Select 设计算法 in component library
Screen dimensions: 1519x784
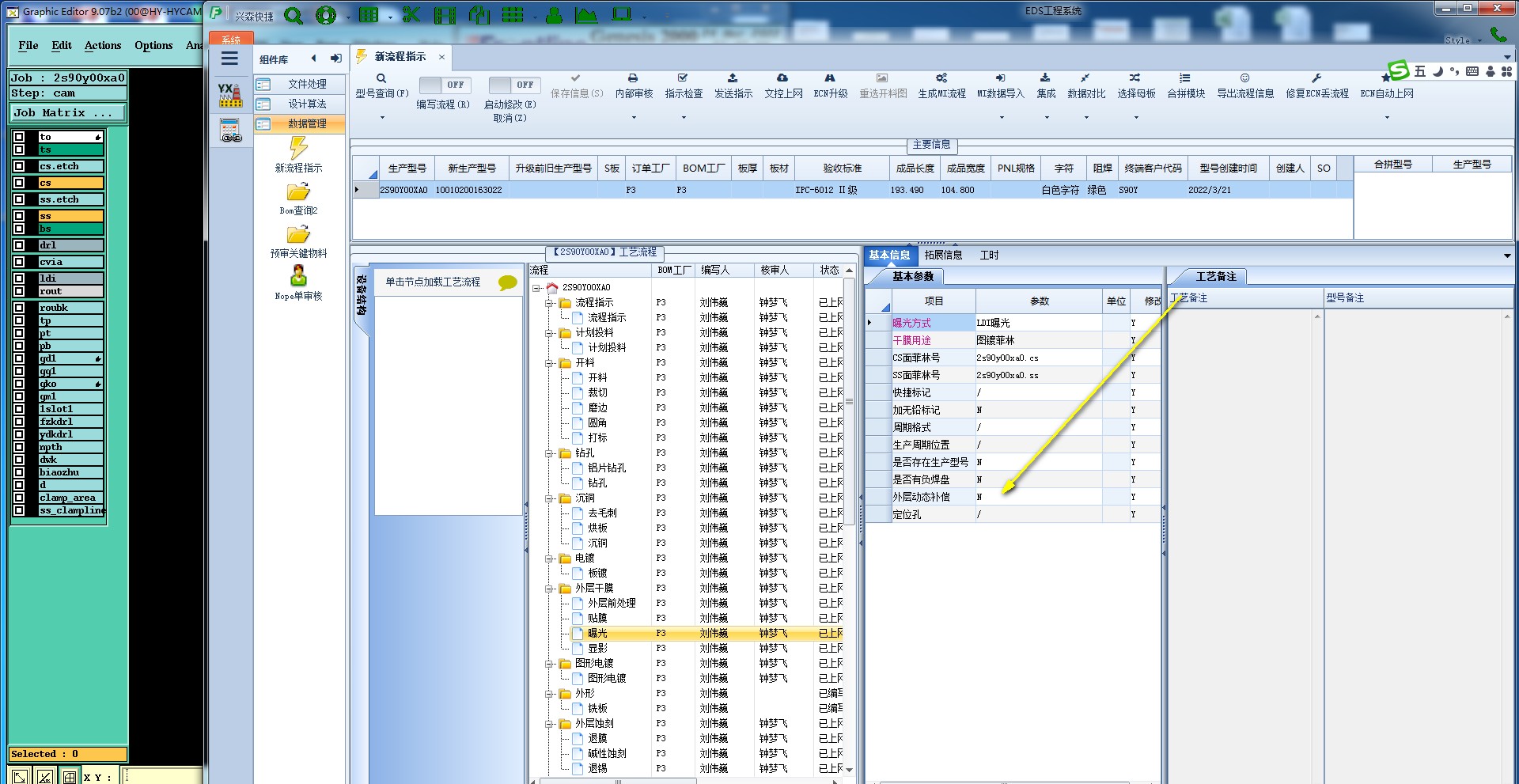pyautogui.click(x=300, y=104)
